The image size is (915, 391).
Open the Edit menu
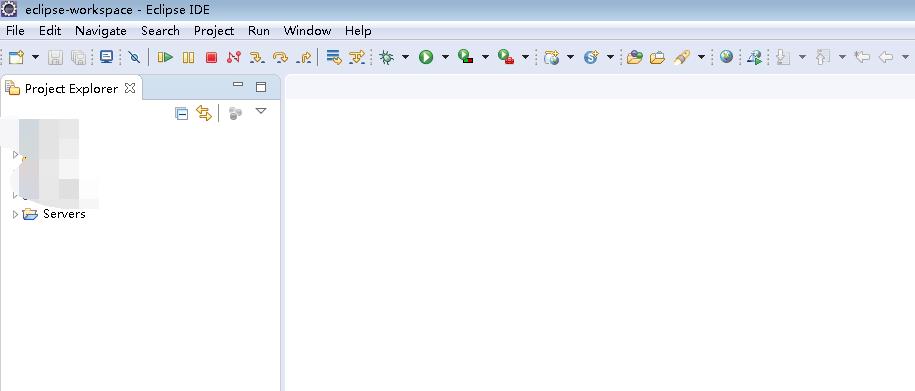(50, 31)
